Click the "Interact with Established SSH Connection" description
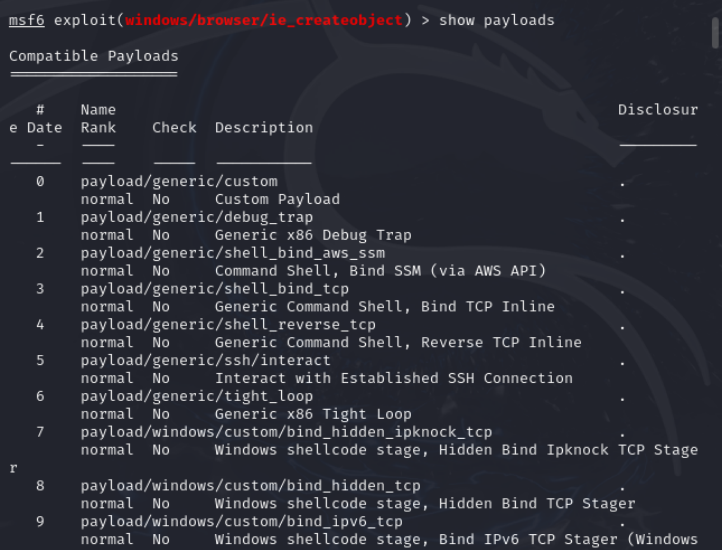 pos(393,378)
